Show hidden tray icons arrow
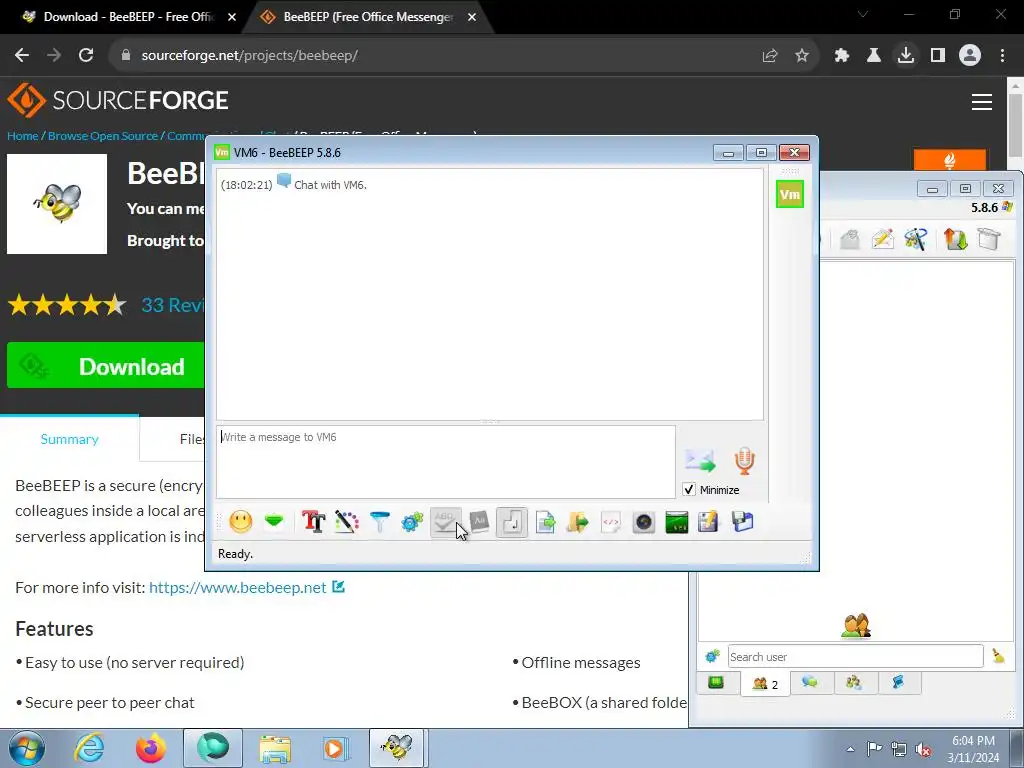1024x768 pixels. pyautogui.click(x=850, y=749)
